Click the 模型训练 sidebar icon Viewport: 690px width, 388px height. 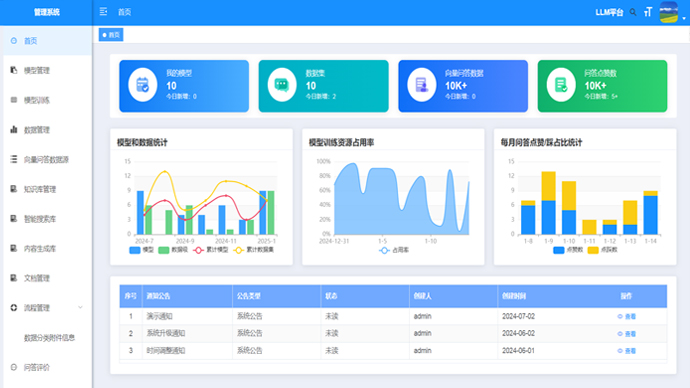(x=14, y=100)
